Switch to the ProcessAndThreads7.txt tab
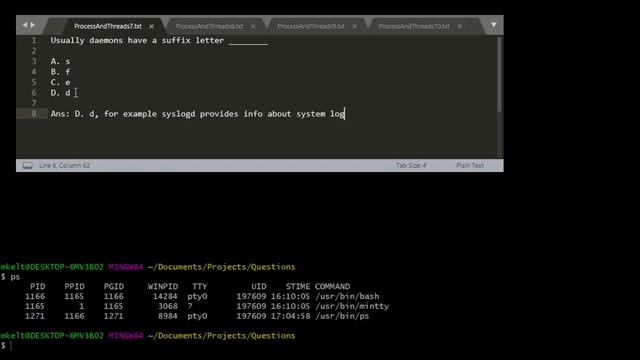Image resolution: width=640 pixels, height=360 pixels. 108,26
